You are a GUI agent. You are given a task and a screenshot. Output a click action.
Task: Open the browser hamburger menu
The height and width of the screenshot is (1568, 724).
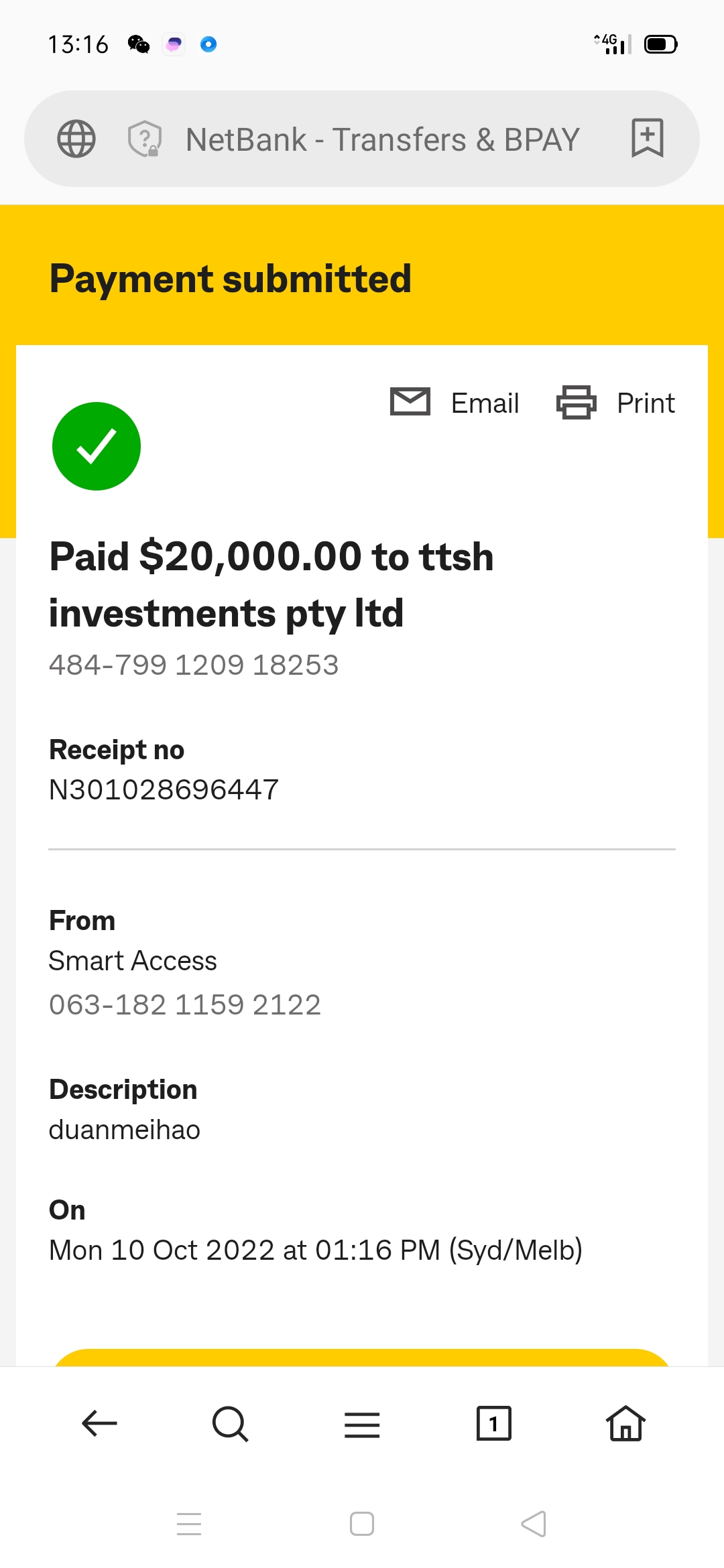point(362,1425)
